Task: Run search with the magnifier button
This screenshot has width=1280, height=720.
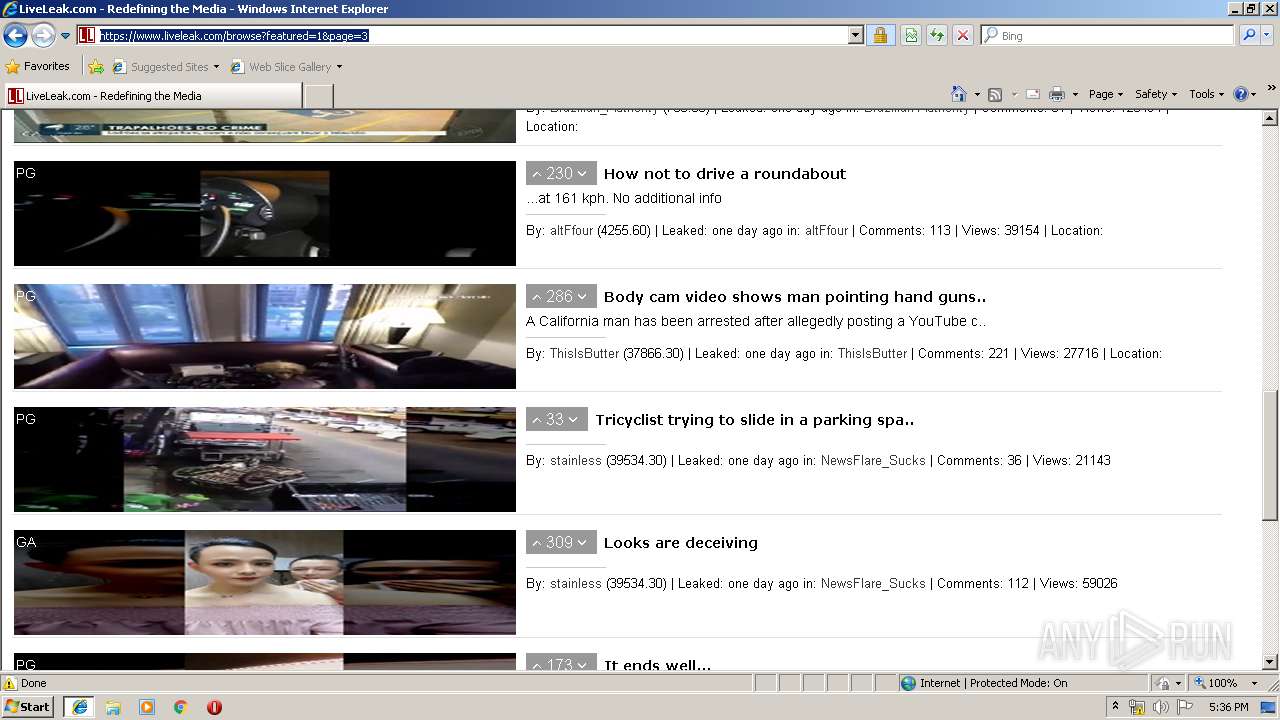Action: pos(1249,35)
